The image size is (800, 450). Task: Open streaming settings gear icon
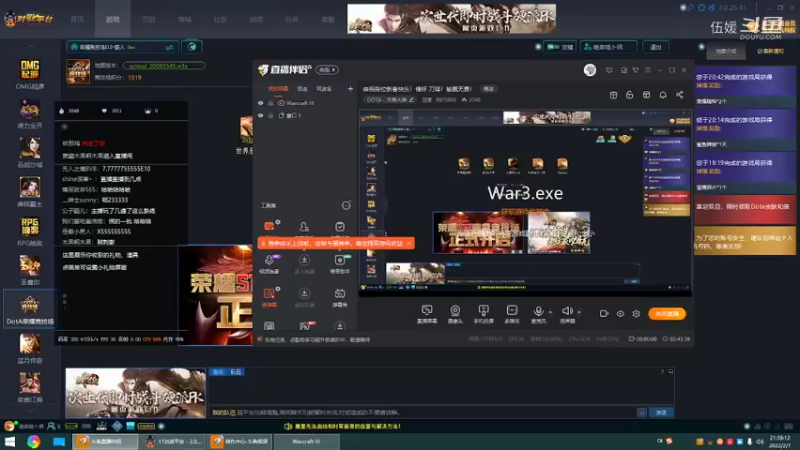[x=636, y=314]
